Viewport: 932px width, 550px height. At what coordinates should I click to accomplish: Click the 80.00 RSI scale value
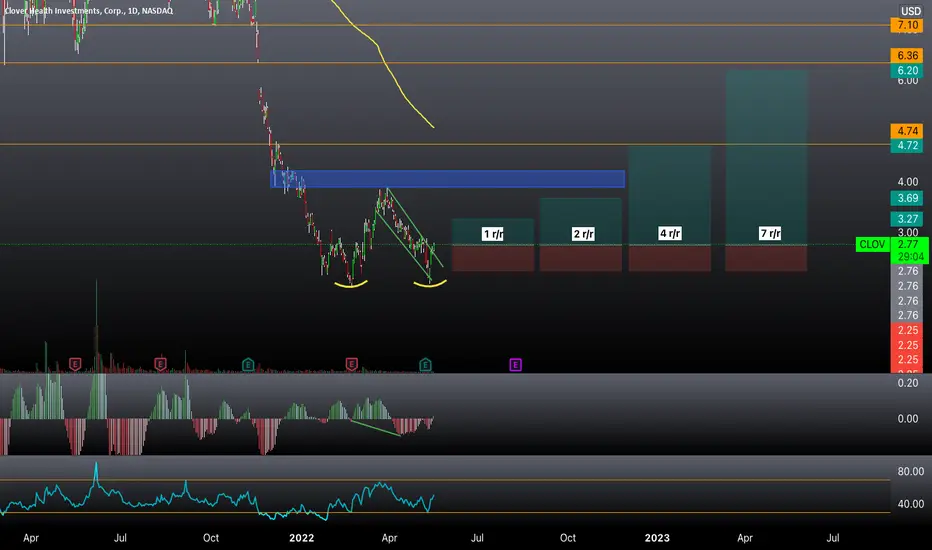(x=911, y=472)
